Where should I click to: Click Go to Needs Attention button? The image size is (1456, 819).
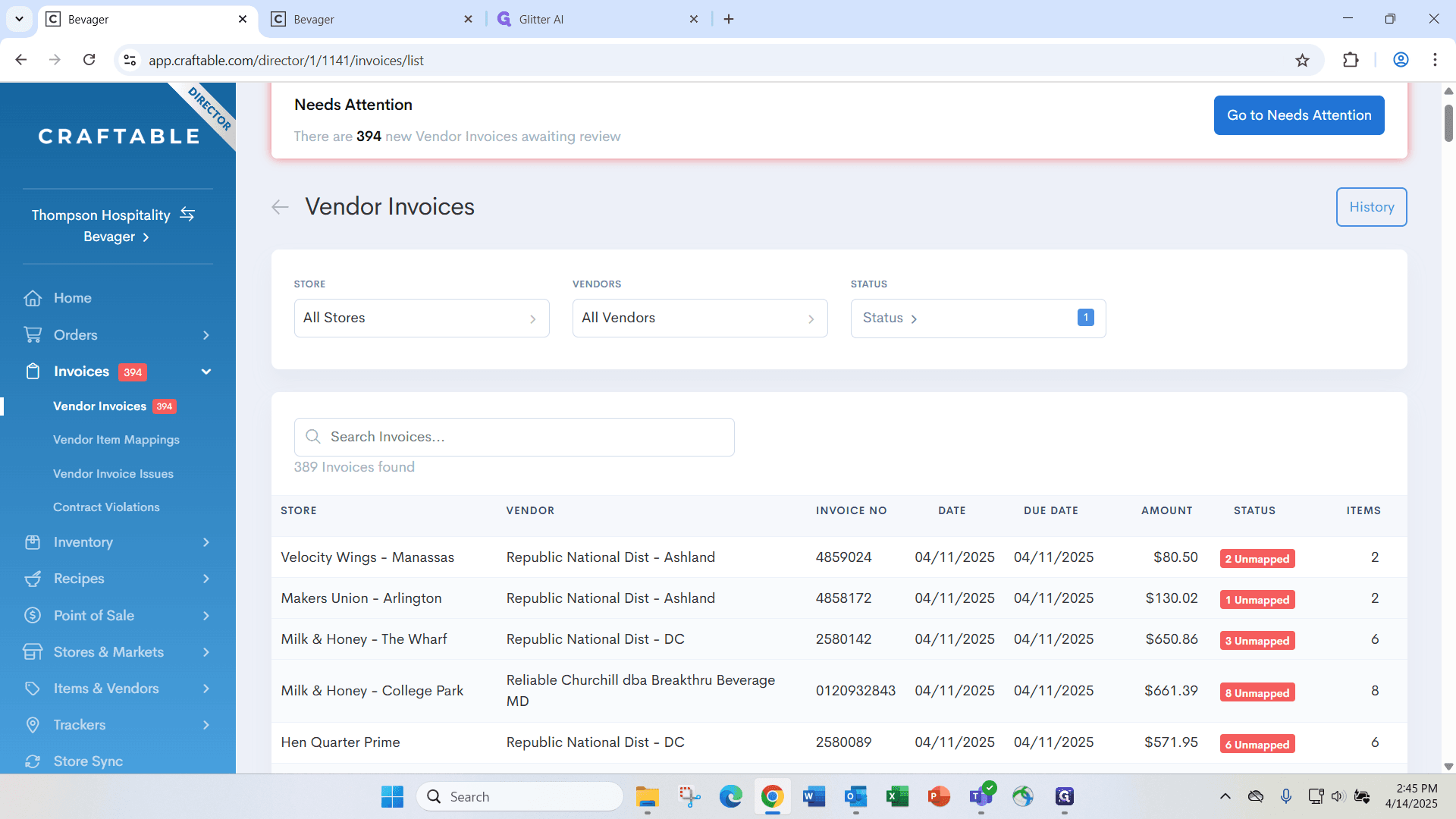(1299, 115)
